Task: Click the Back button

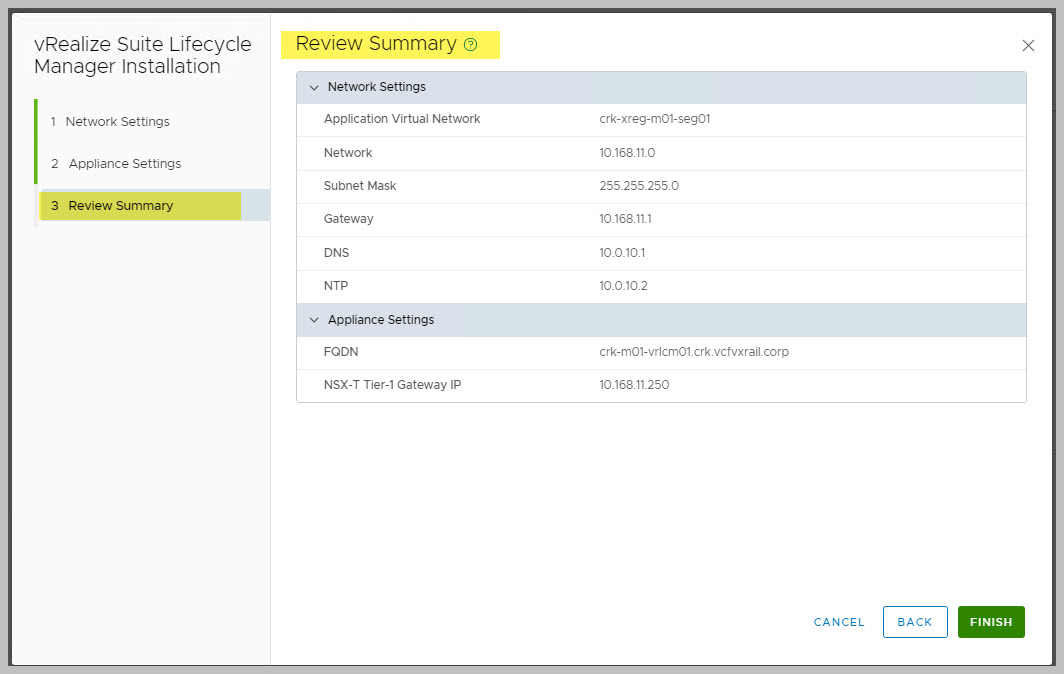Action: click(x=914, y=622)
